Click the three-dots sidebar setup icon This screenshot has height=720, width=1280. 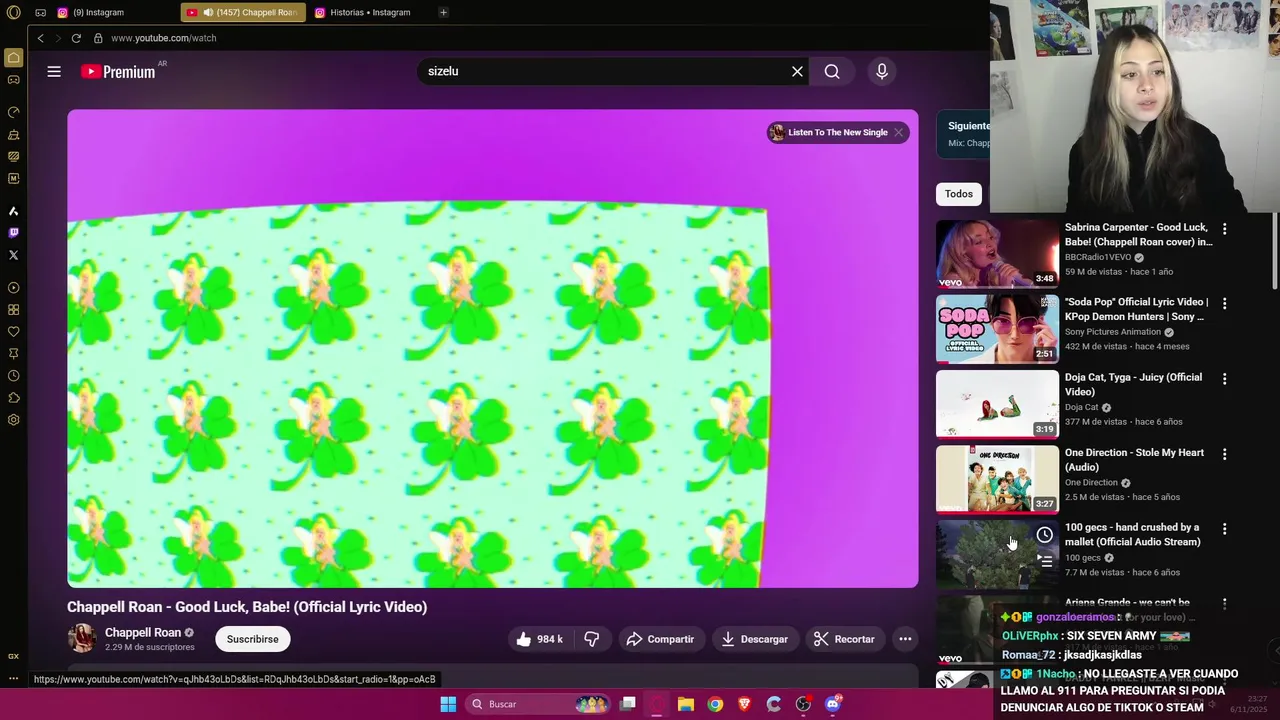coord(13,679)
